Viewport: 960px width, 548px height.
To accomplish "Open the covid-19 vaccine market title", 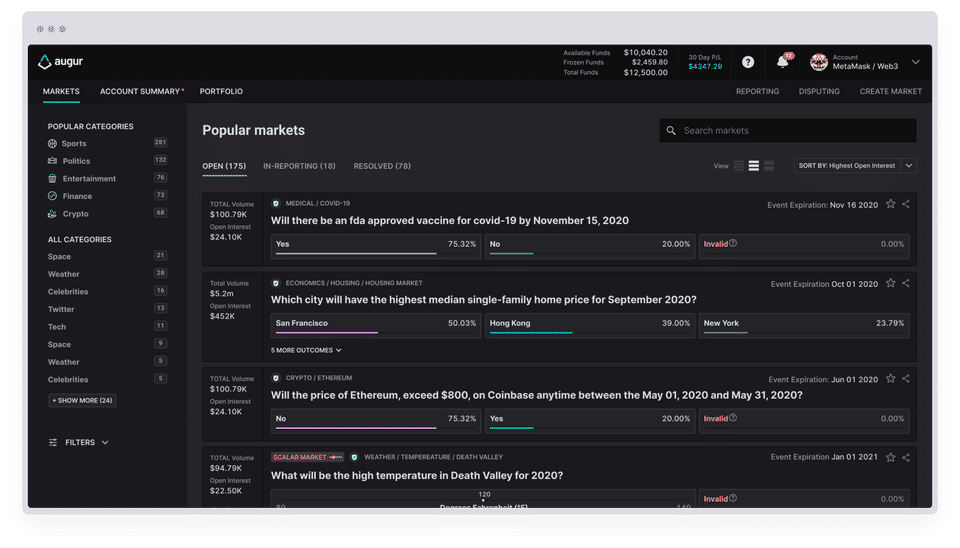I will click(x=449, y=220).
